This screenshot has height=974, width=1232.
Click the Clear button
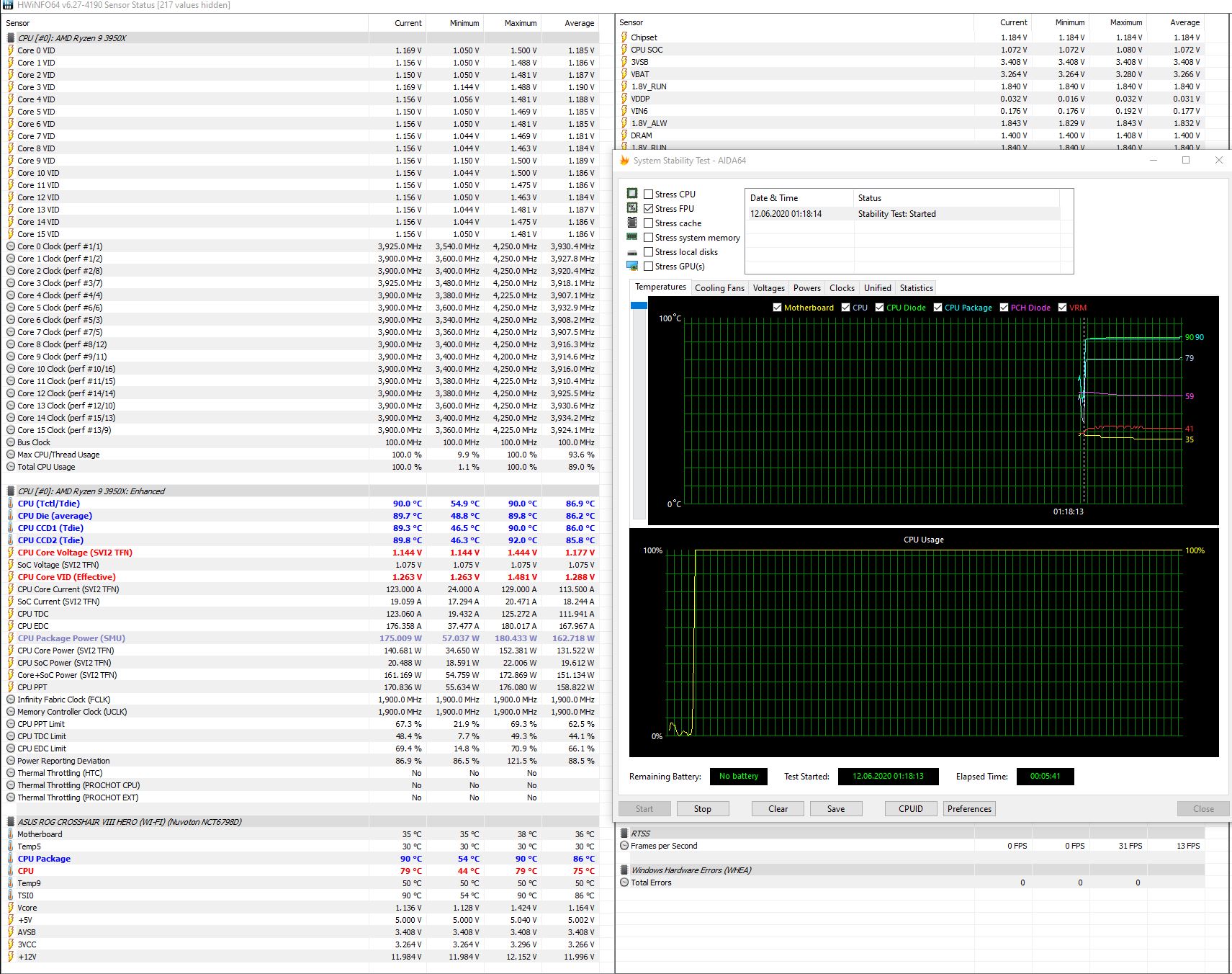pos(778,809)
